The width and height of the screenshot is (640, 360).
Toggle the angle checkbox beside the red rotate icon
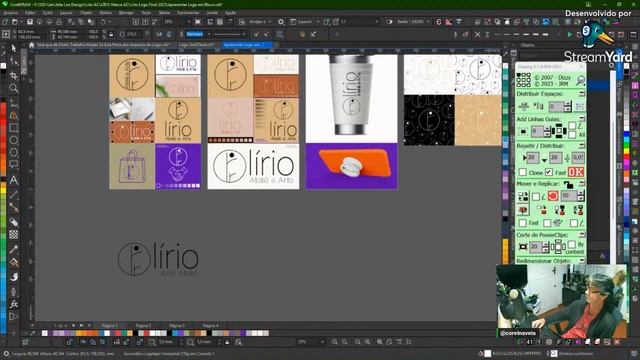click(x=536, y=197)
